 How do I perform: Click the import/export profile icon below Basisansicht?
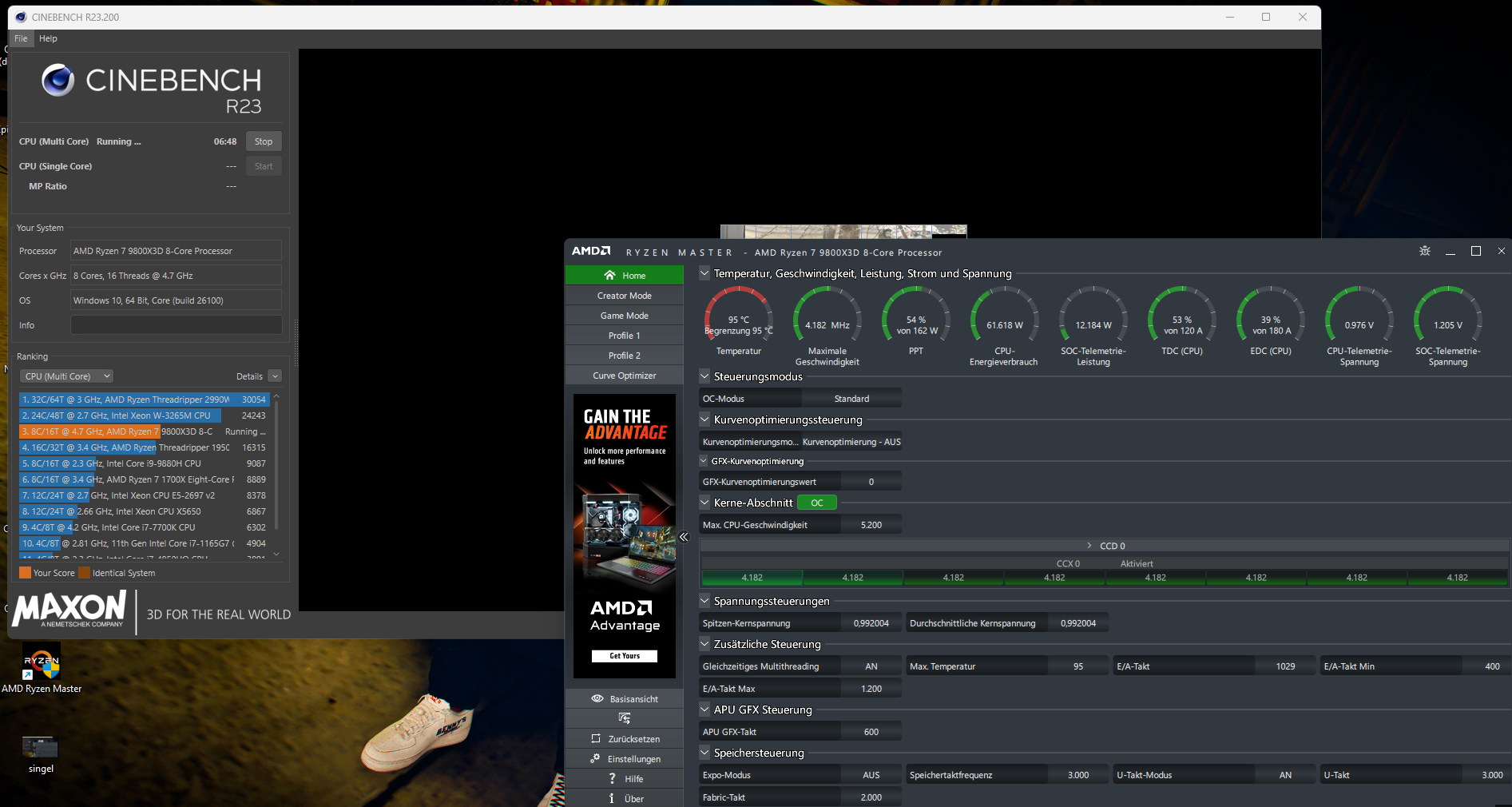coord(624,718)
